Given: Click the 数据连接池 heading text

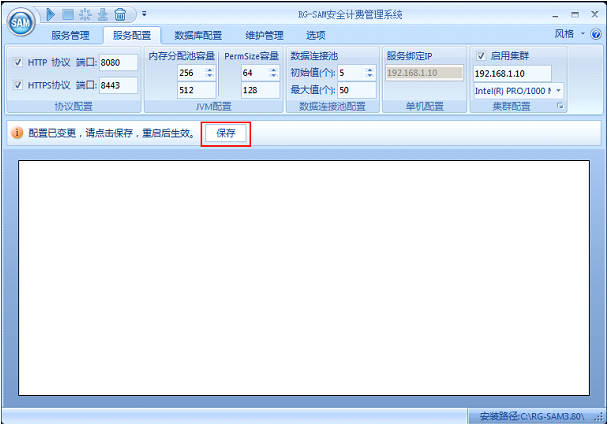Looking at the screenshot, I should pos(314,56).
